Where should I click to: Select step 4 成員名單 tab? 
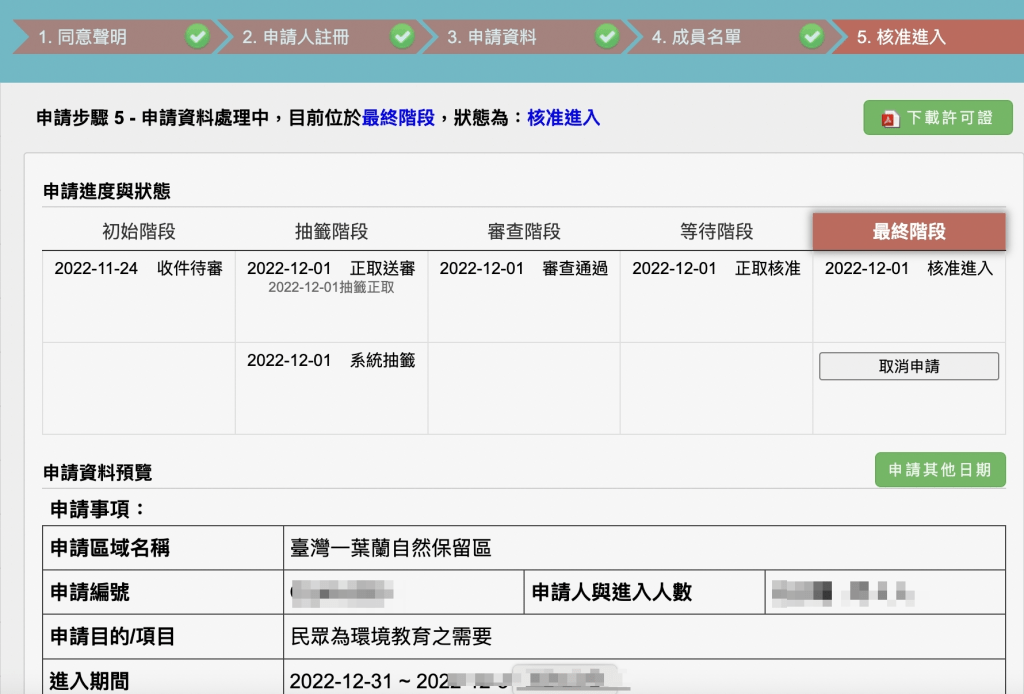click(697, 38)
